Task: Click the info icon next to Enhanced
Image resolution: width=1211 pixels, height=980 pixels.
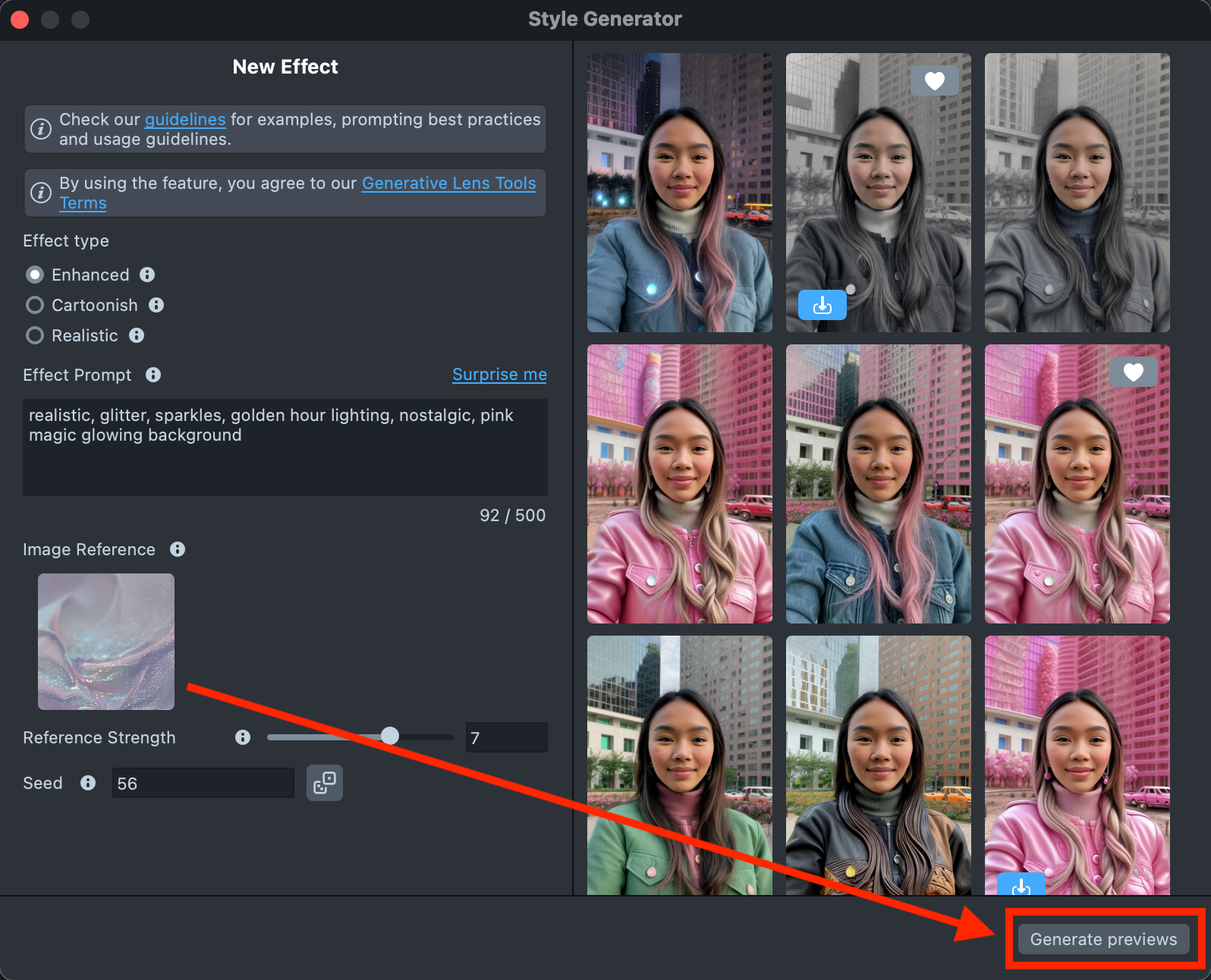Action: click(x=147, y=275)
